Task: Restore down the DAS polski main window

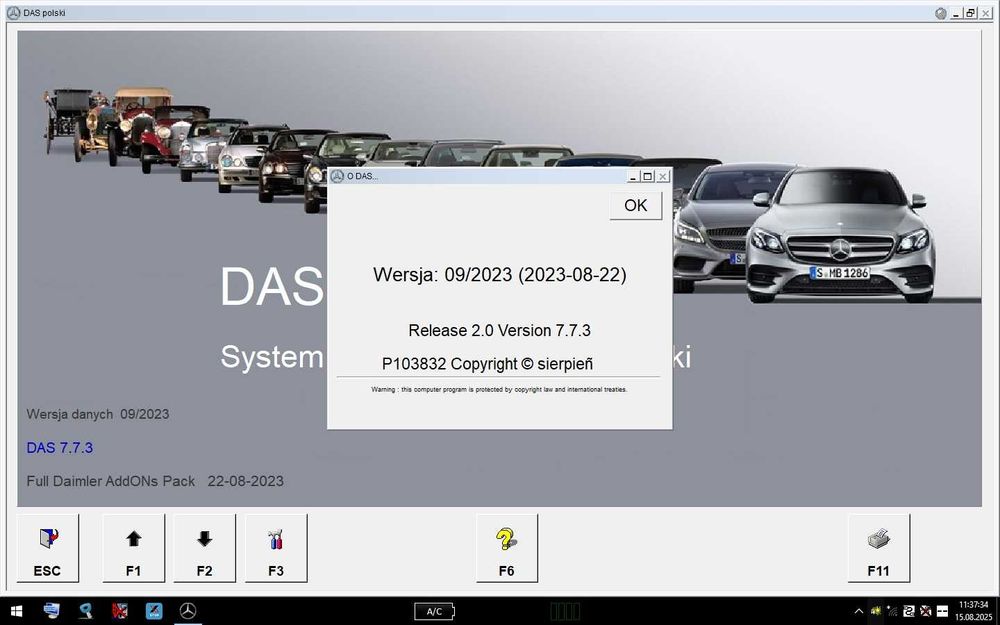Action: coord(971,13)
